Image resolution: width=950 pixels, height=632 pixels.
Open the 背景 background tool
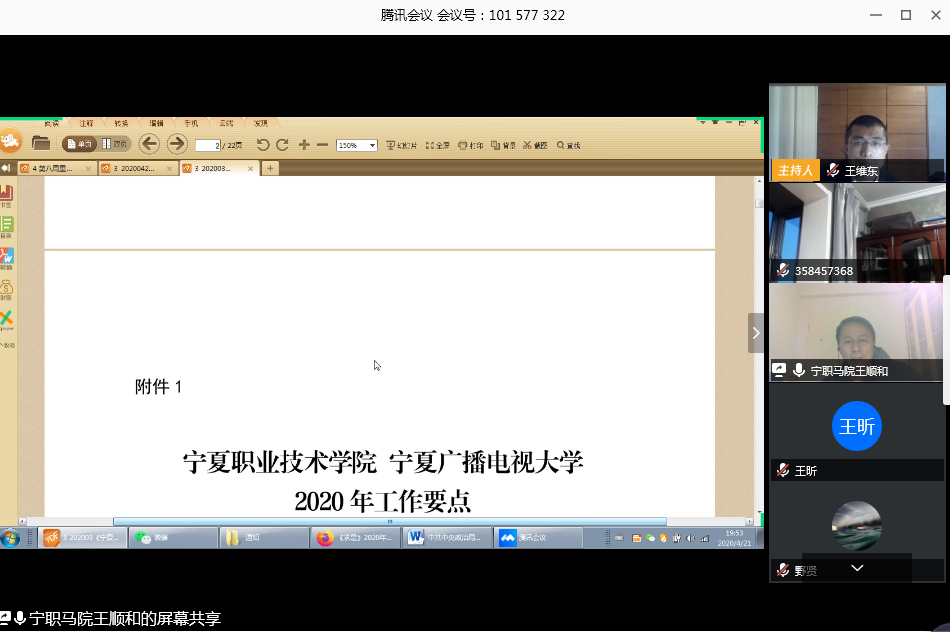tap(503, 145)
